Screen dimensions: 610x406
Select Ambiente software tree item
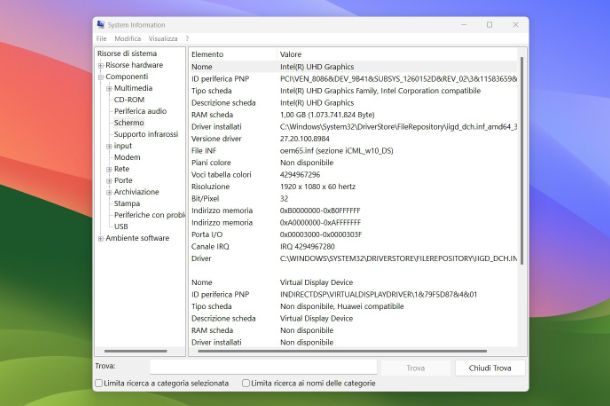pyautogui.click(x=137, y=238)
